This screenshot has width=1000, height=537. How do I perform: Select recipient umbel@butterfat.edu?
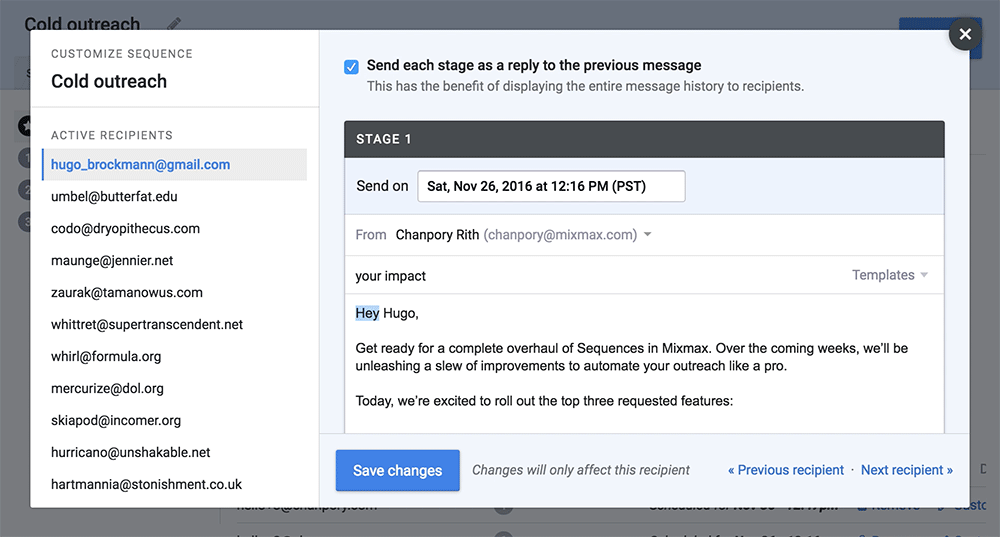[x=114, y=196]
